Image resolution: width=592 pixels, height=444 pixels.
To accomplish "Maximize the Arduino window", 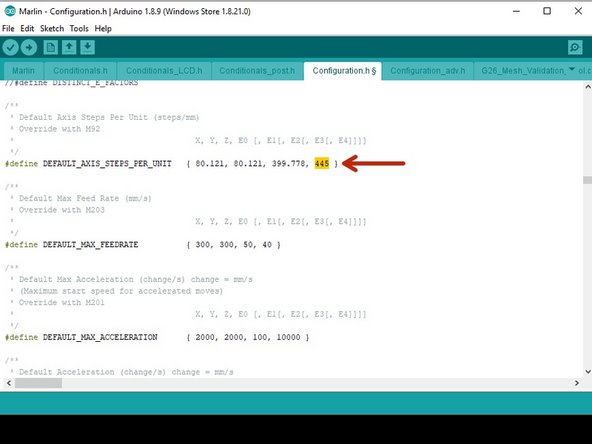I will (547, 11).
